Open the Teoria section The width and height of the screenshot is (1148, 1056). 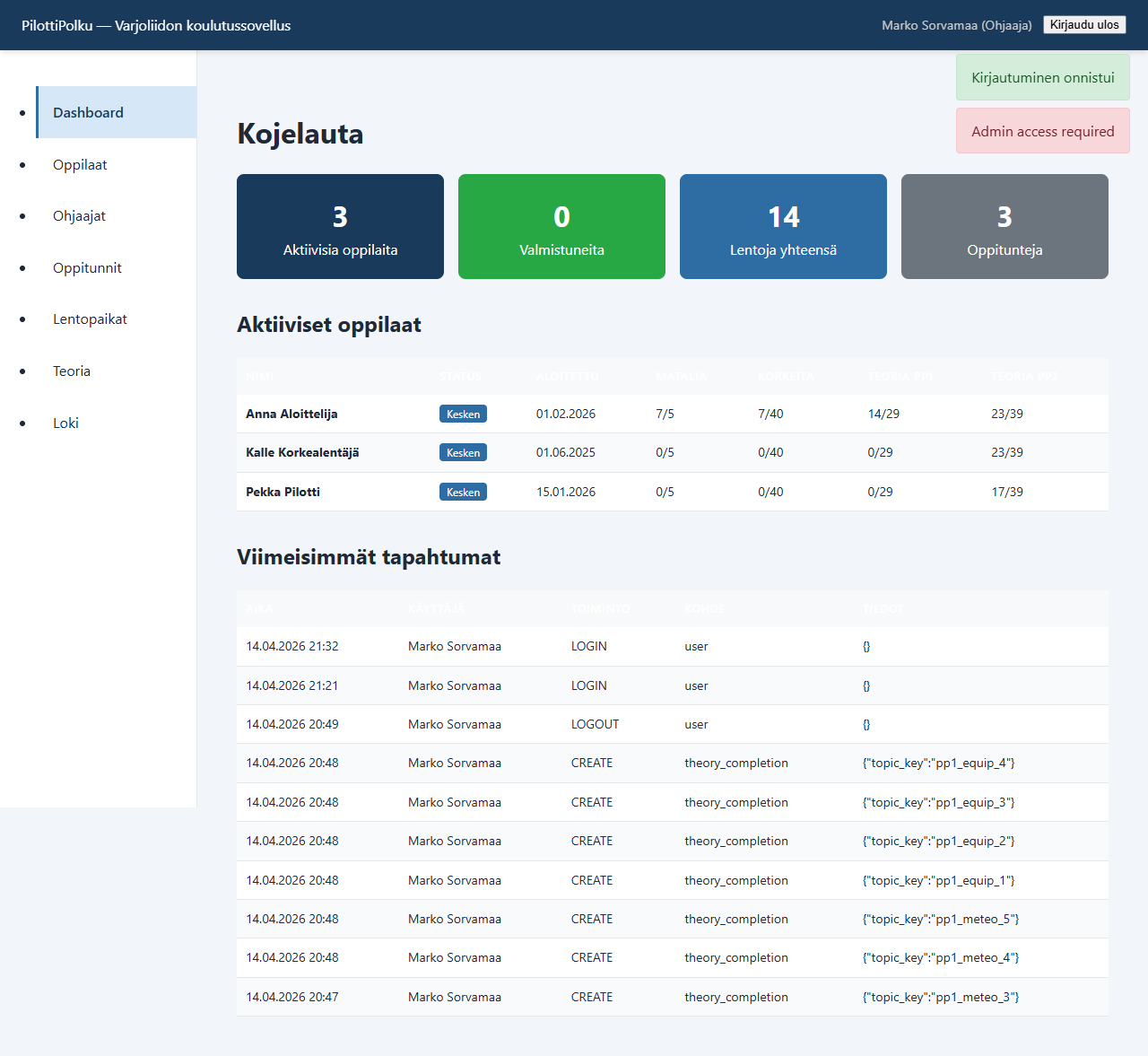coord(72,371)
